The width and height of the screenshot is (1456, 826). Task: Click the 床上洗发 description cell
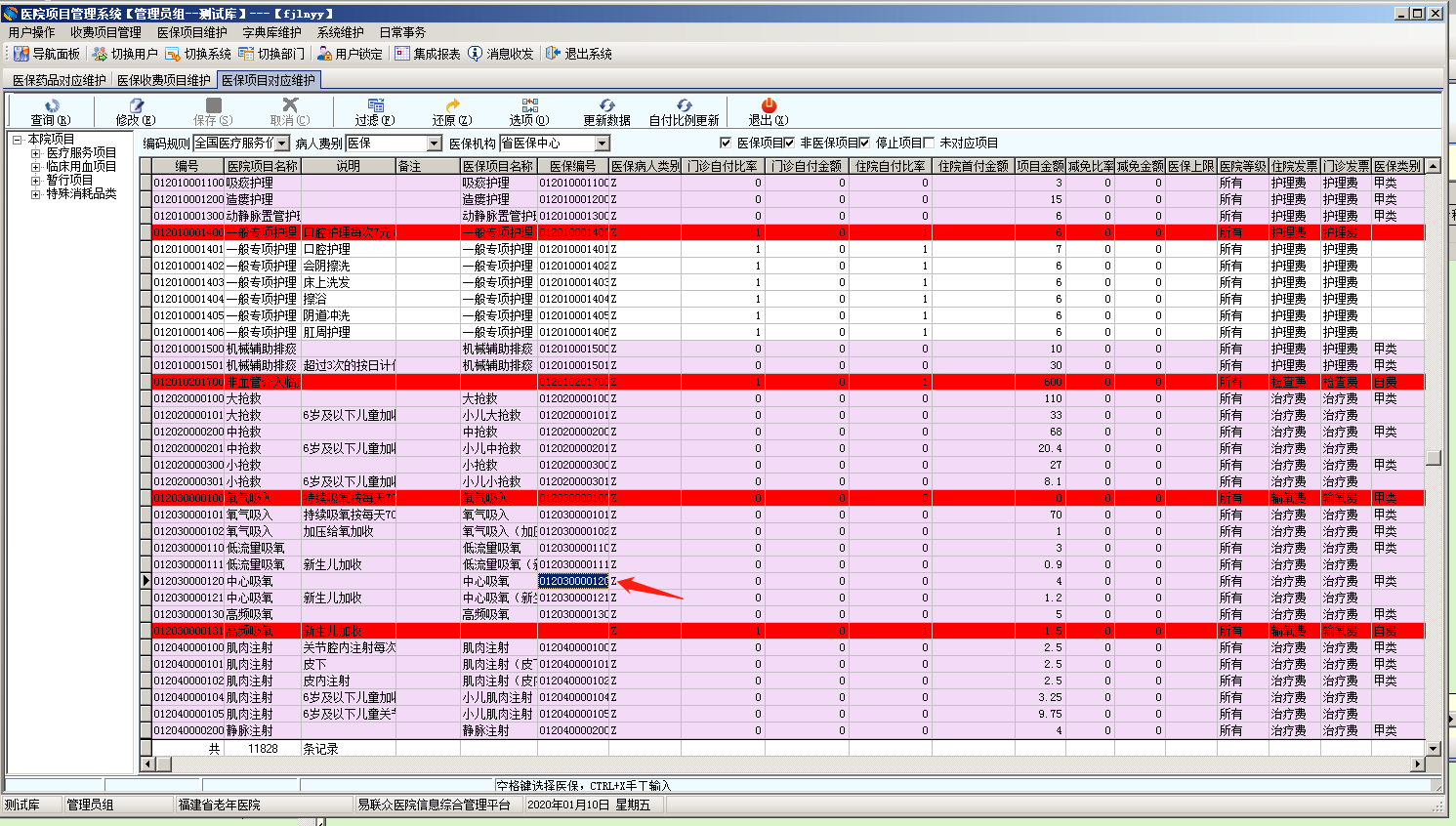pyautogui.click(x=349, y=282)
